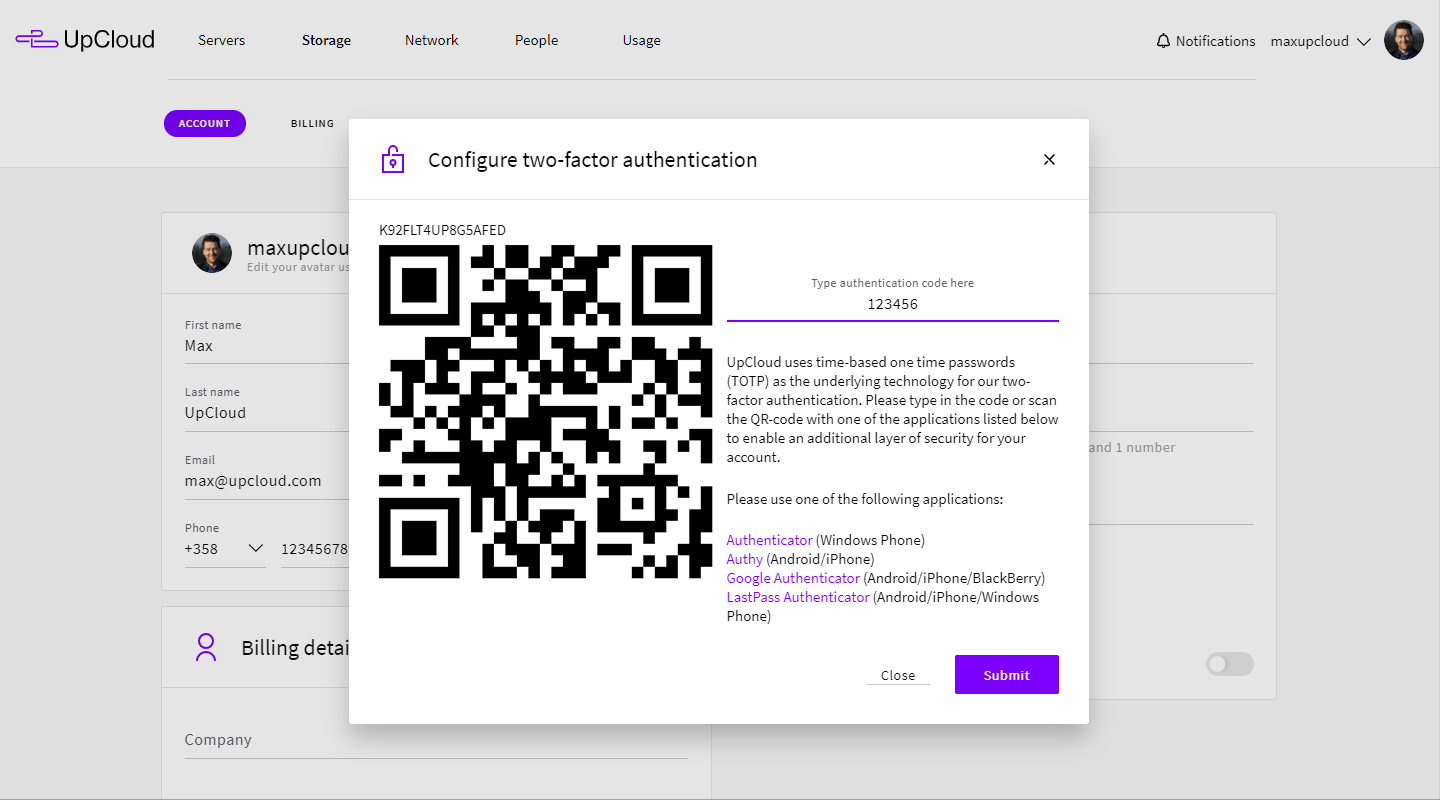The image size is (1440, 800).
Task: Click the billing details person icon
Action: [x=206, y=647]
